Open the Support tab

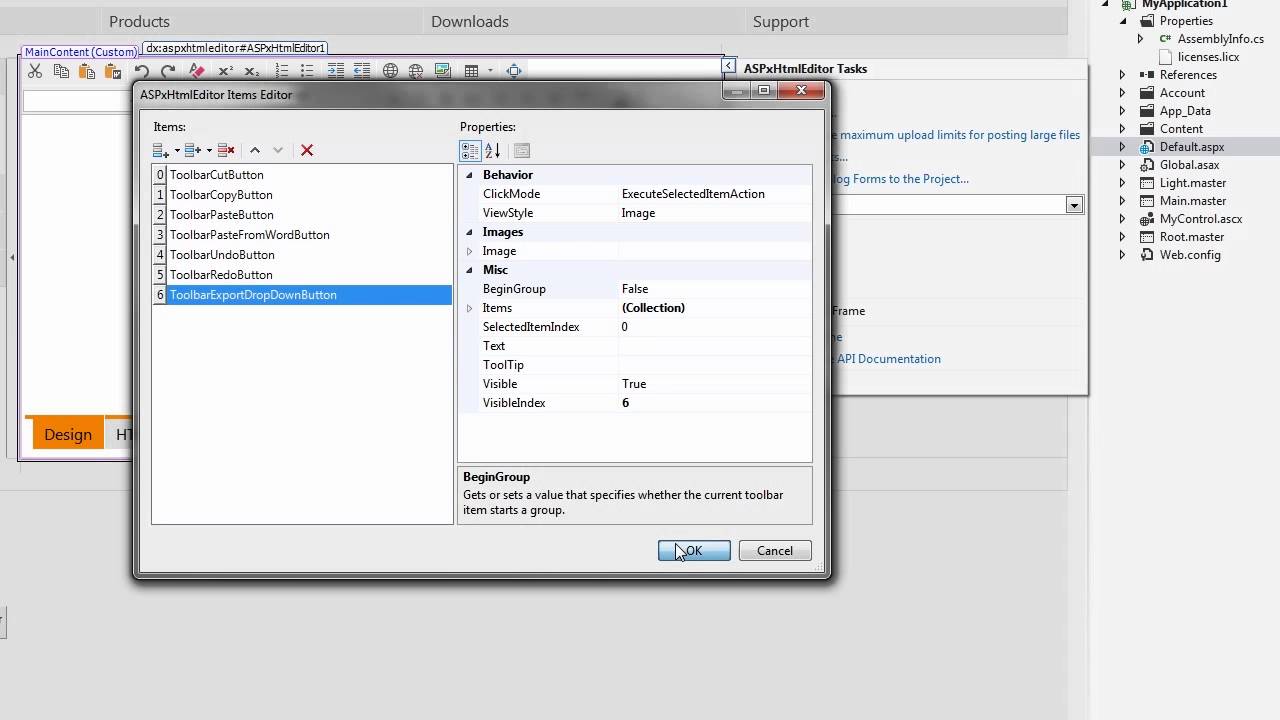click(781, 21)
